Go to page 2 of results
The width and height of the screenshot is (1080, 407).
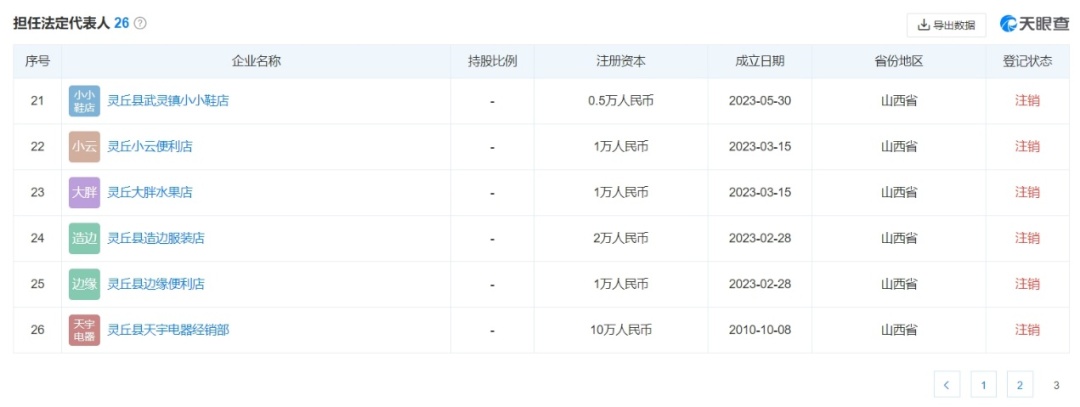click(x=1019, y=384)
